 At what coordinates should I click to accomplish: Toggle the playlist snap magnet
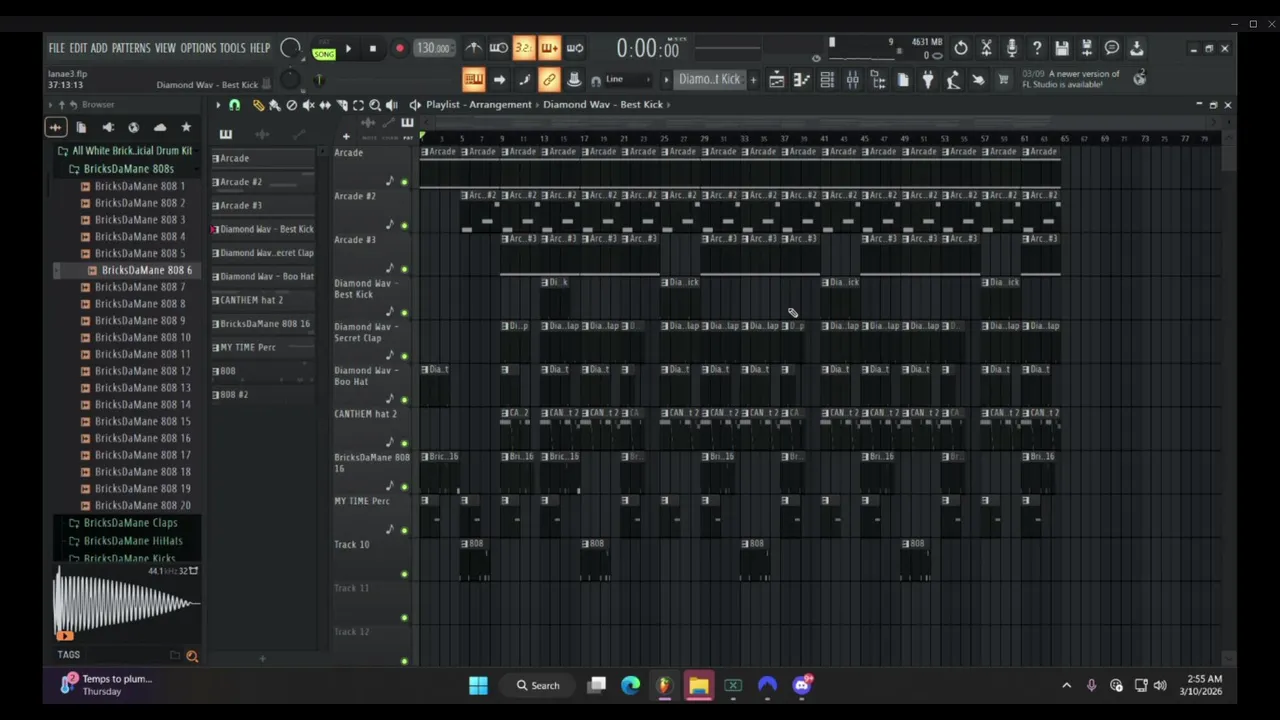click(x=234, y=105)
